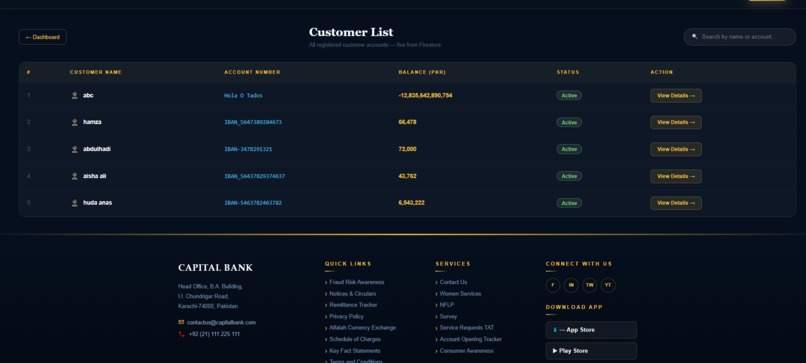This screenshot has width=806, height=363.
Task: Open the Notices & Circulars link
Action: click(352, 294)
